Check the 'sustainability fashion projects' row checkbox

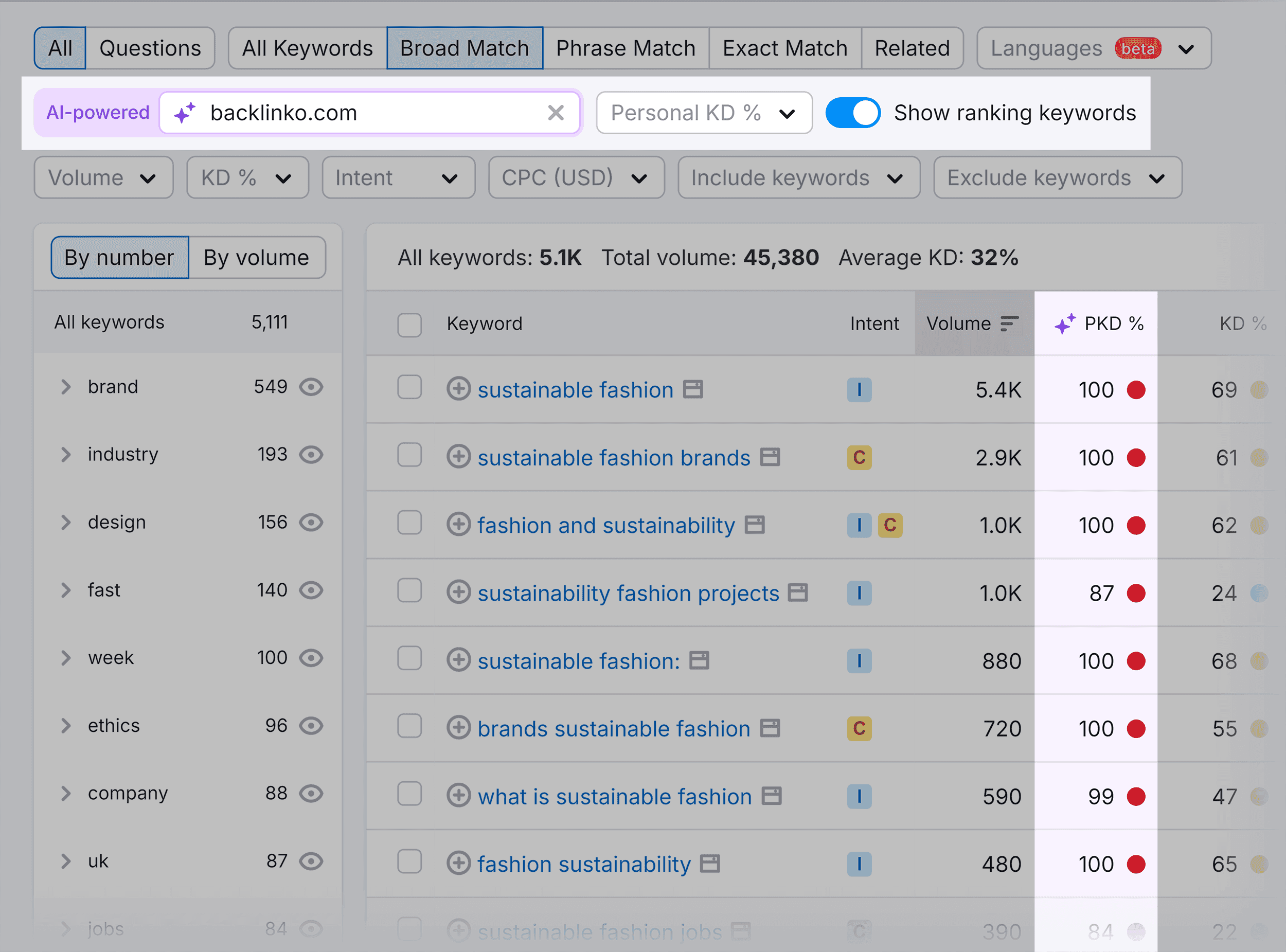(409, 590)
